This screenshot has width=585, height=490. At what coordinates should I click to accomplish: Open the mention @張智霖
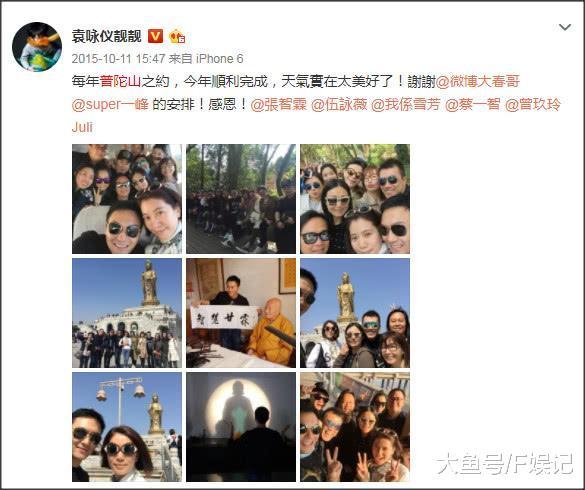point(278,104)
